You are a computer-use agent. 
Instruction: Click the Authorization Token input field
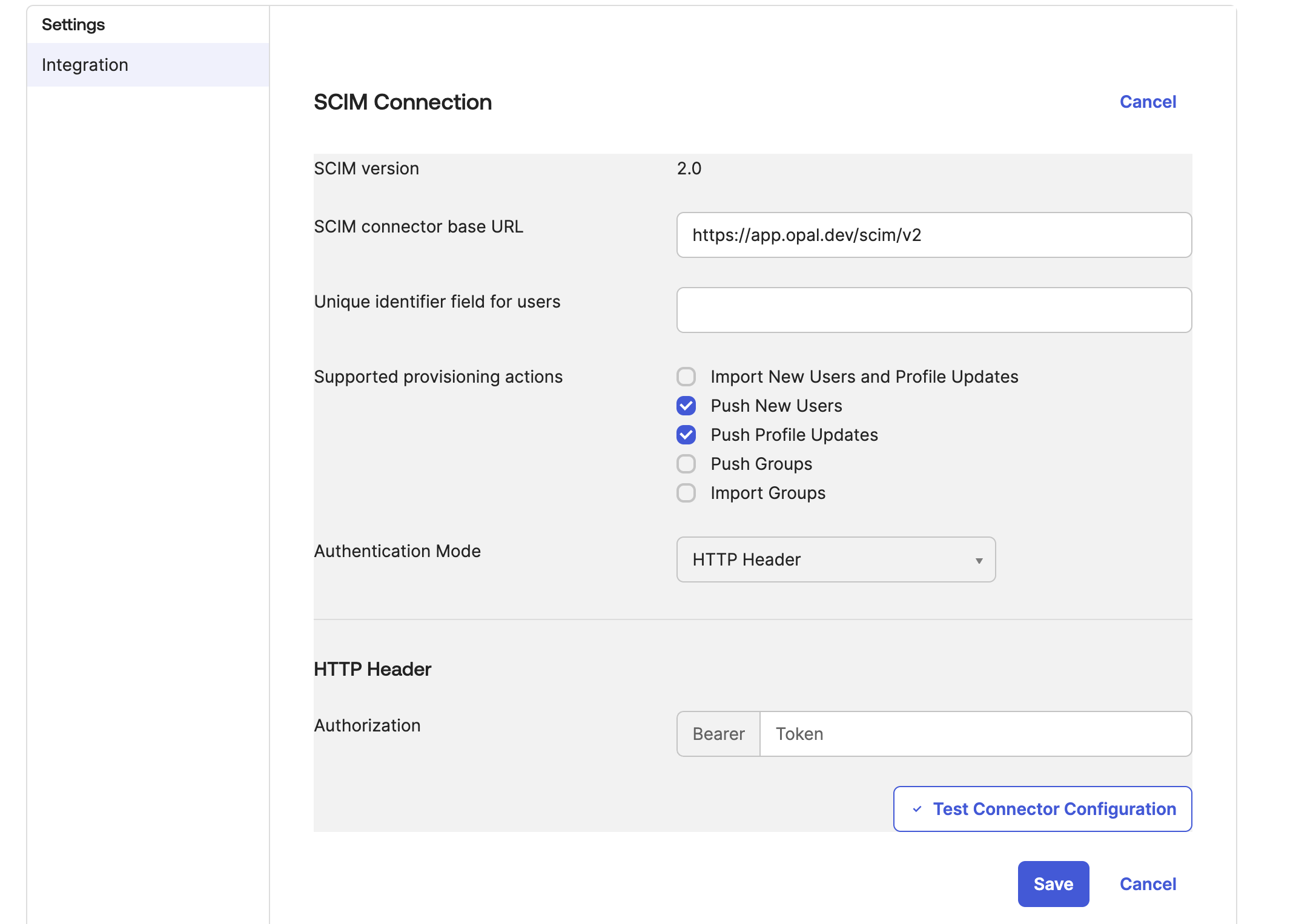pos(975,734)
